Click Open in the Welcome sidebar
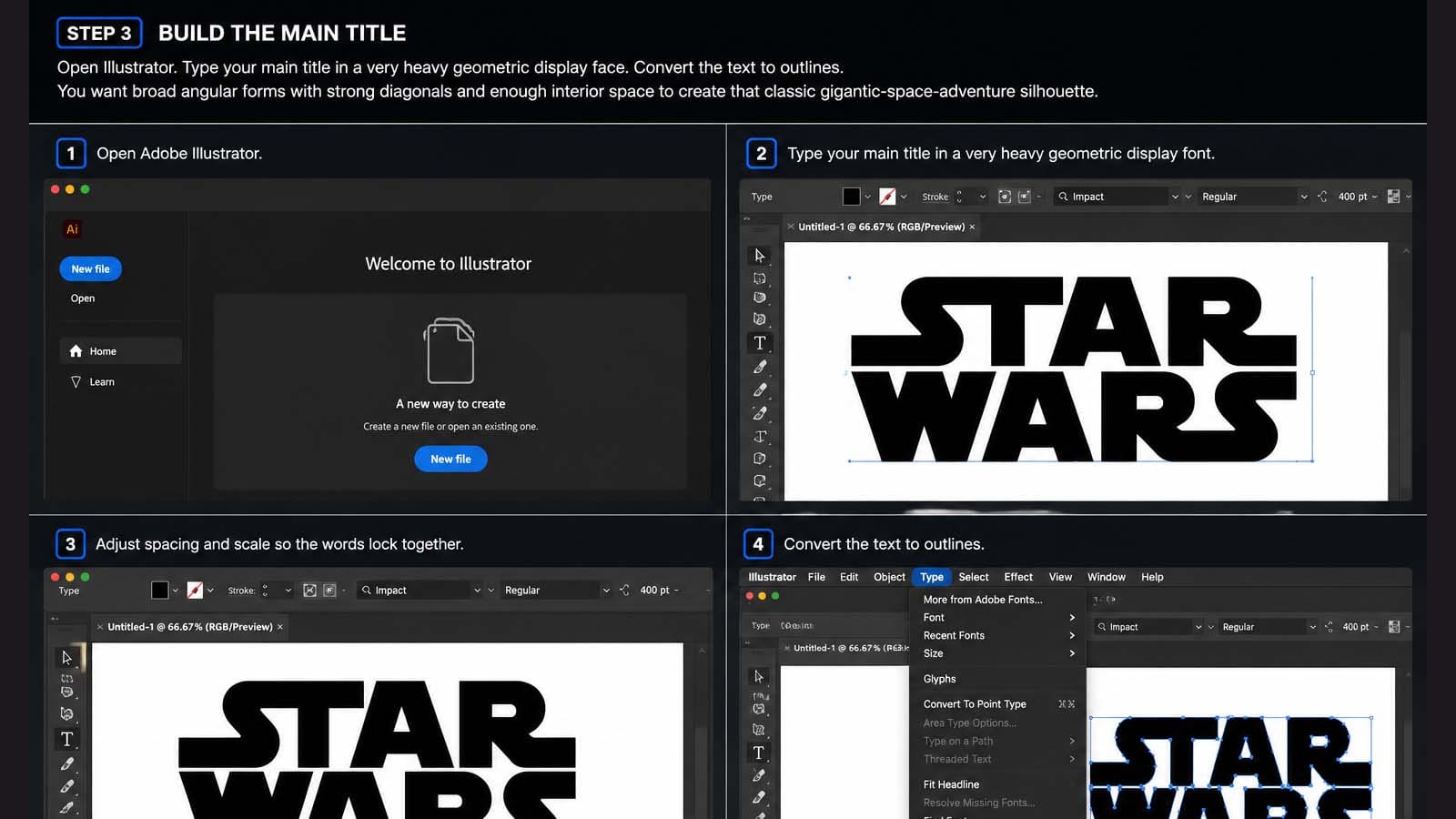Image resolution: width=1456 pixels, height=819 pixels. (83, 298)
